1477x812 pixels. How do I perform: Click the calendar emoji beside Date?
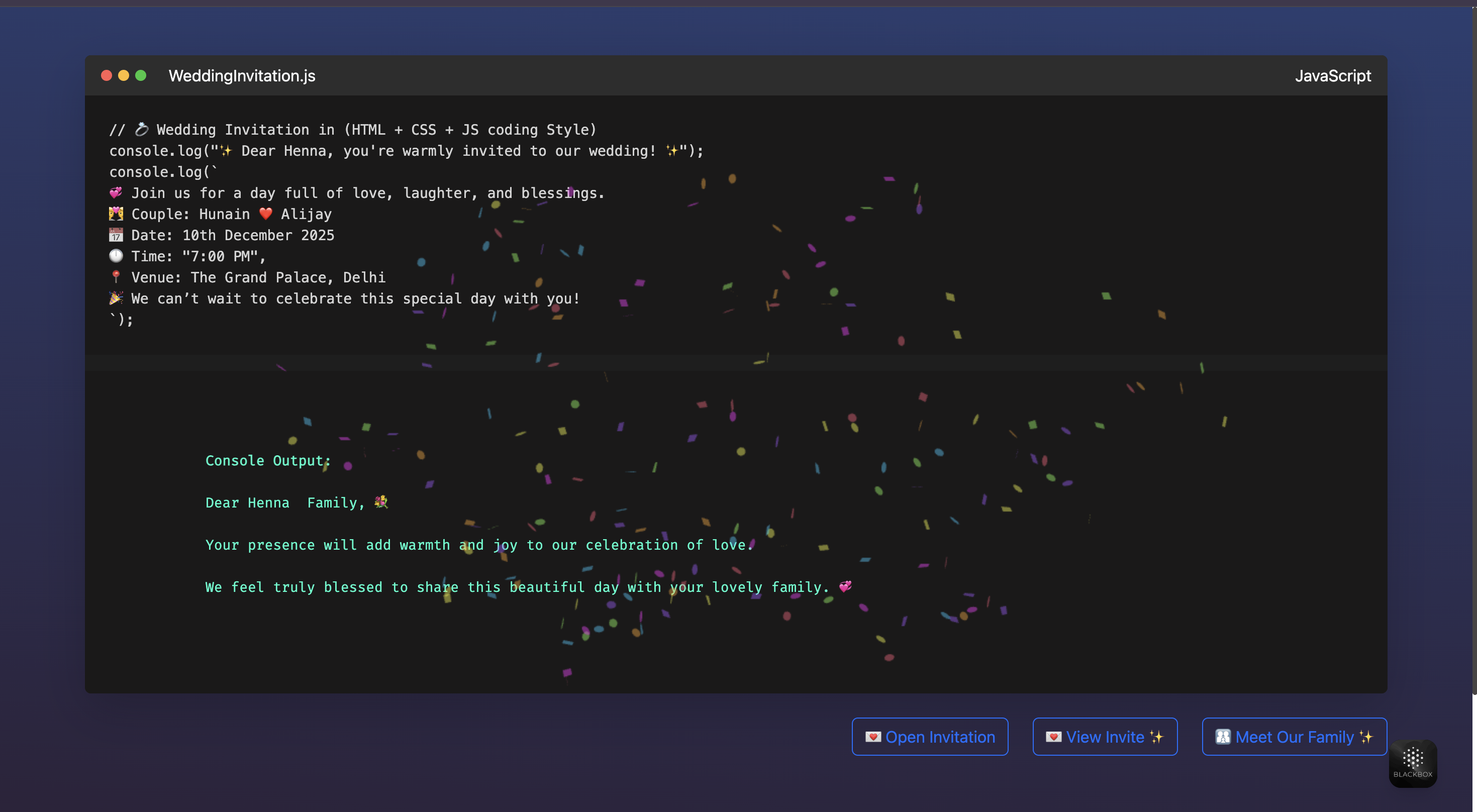[116, 235]
